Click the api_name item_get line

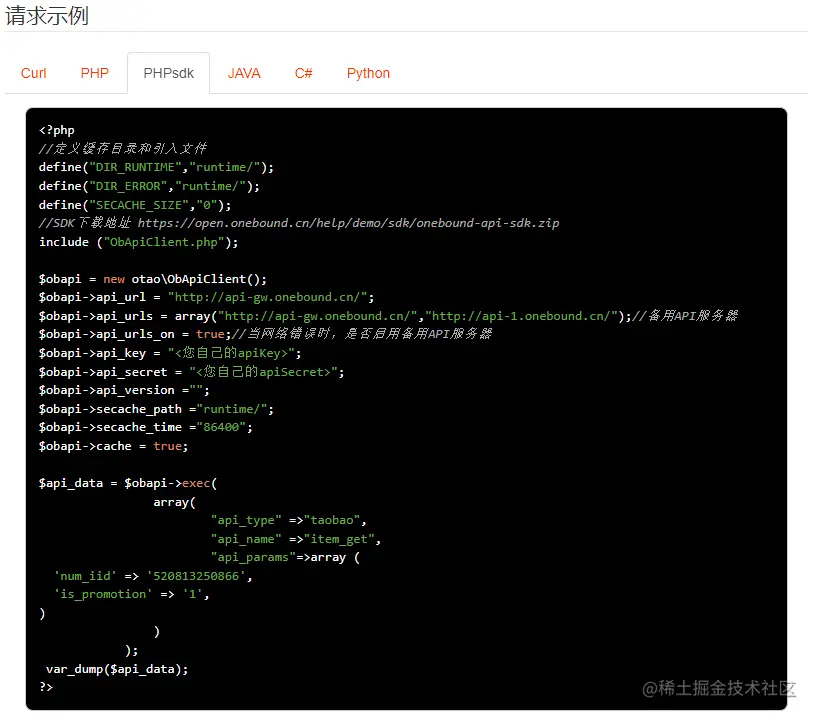coord(296,539)
